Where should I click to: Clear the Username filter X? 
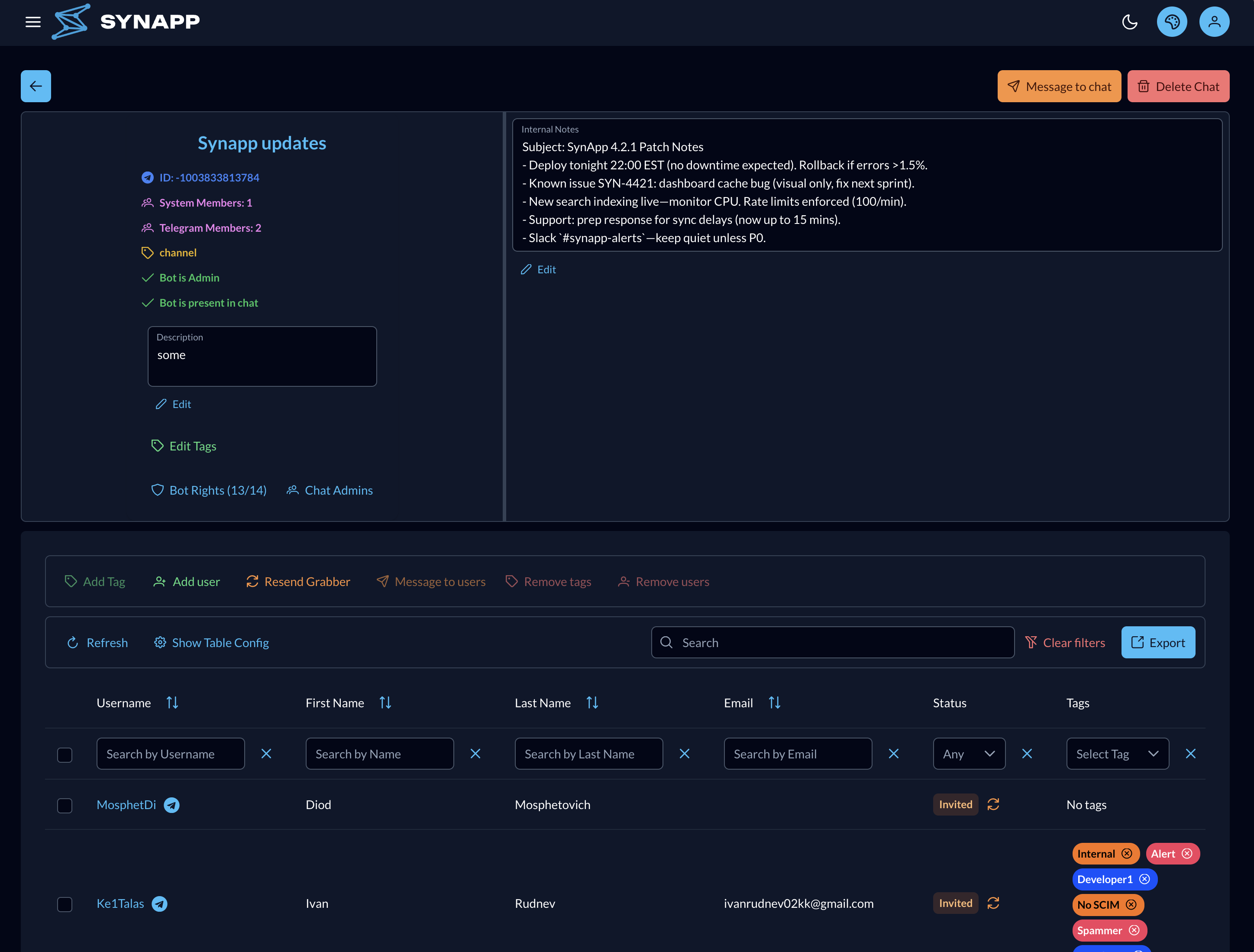click(x=266, y=754)
